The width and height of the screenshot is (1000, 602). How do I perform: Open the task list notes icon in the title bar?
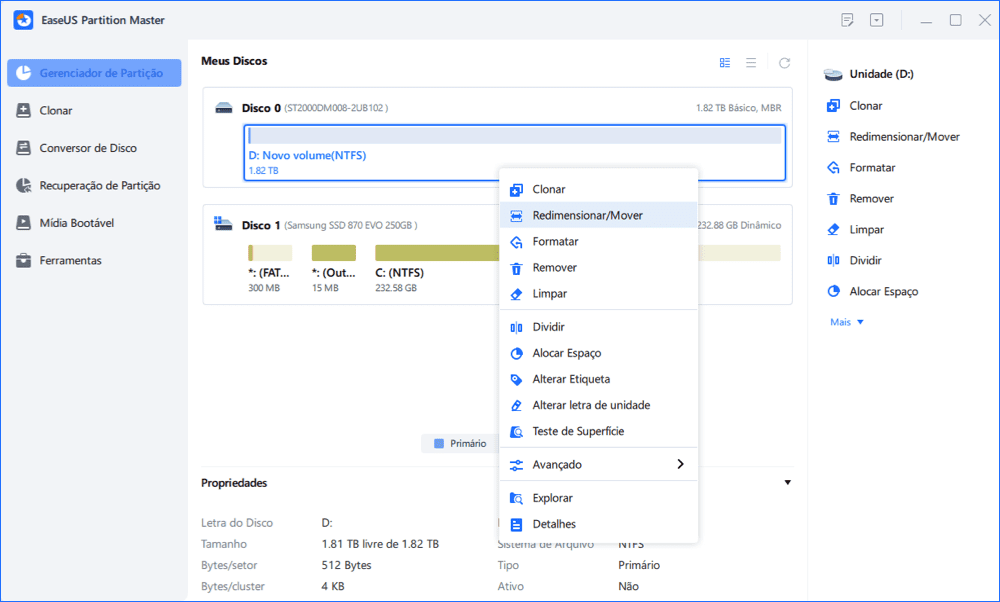tap(847, 20)
